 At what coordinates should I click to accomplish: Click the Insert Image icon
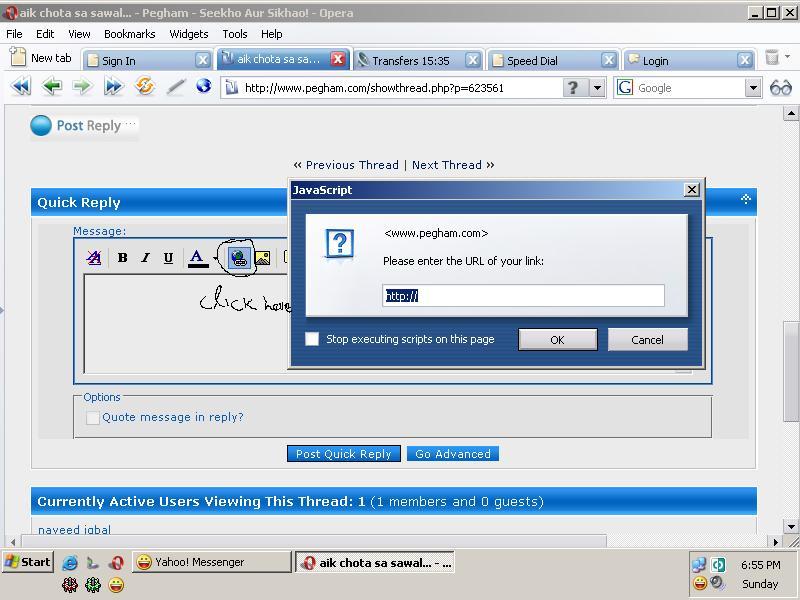click(262, 258)
